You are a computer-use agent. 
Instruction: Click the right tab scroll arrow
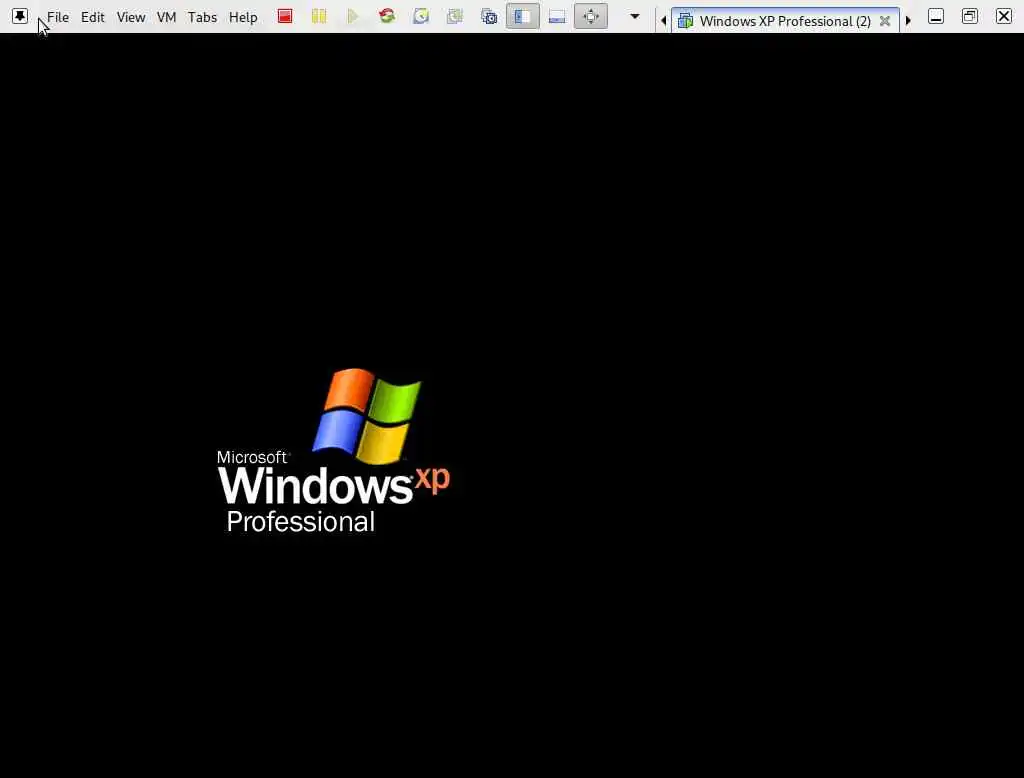click(908, 21)
